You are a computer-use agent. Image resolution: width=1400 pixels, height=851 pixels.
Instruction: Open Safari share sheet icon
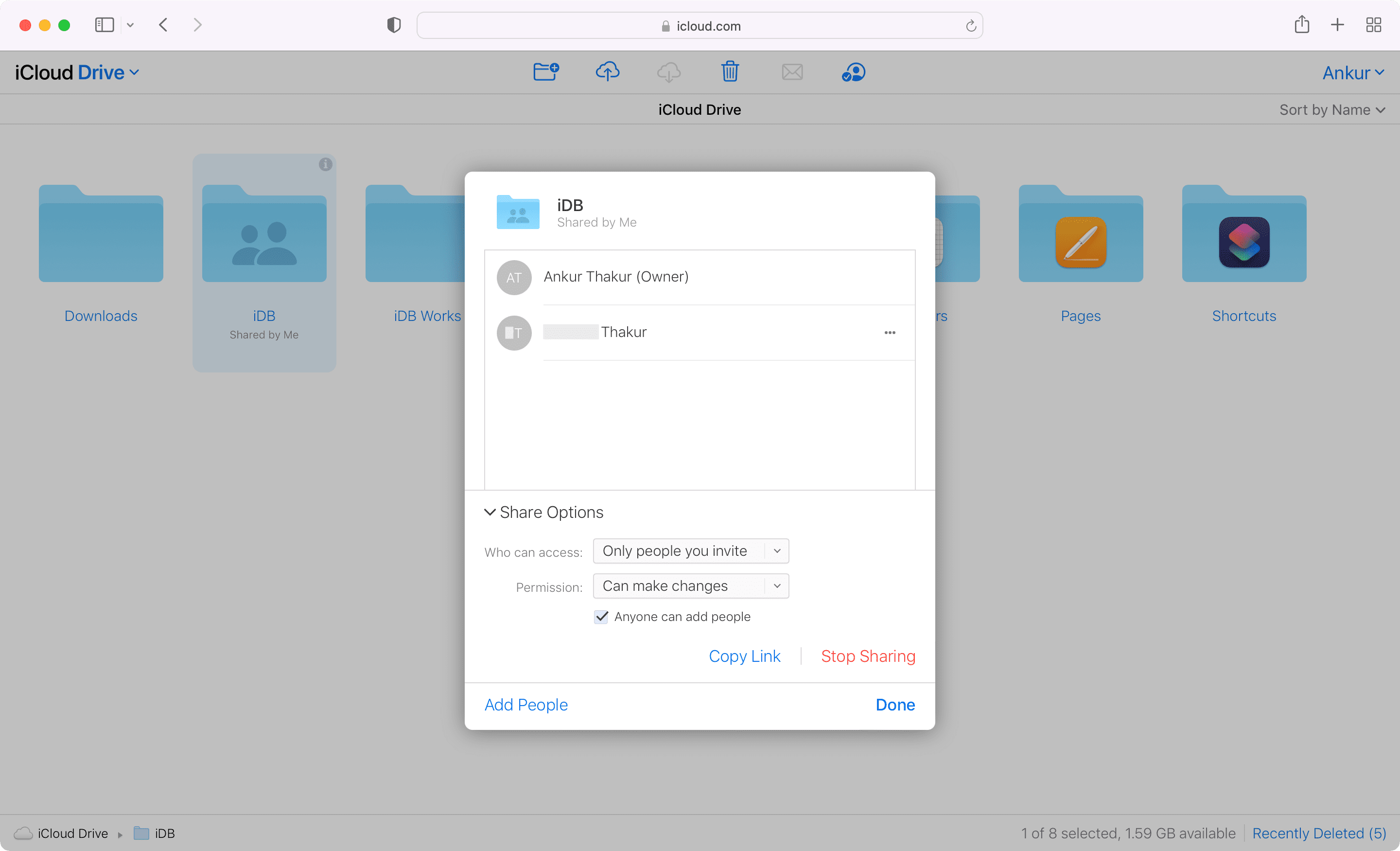[1302, 24]
